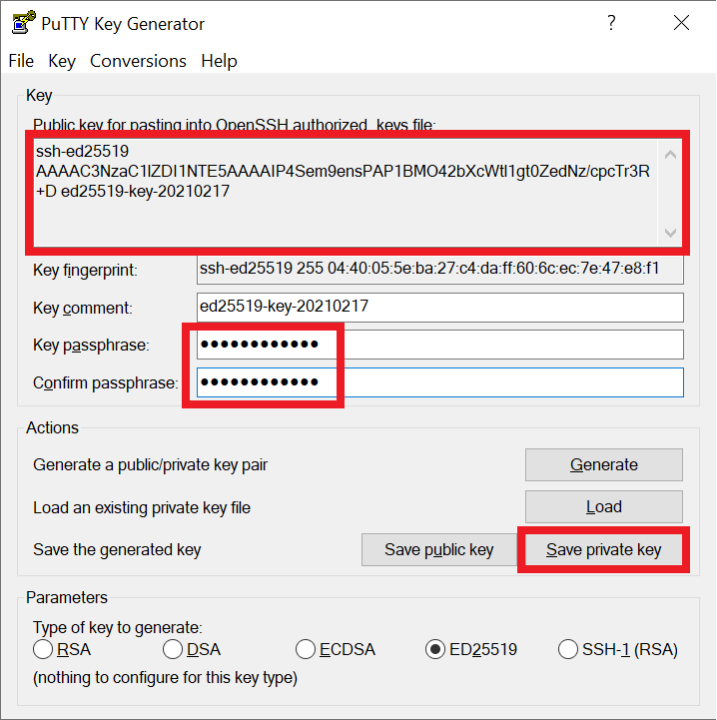Image resolution: width=717 pixels, height=720 pixels.
Task: Click the Confirm passphrase field
Action: (x=440, y=382)
